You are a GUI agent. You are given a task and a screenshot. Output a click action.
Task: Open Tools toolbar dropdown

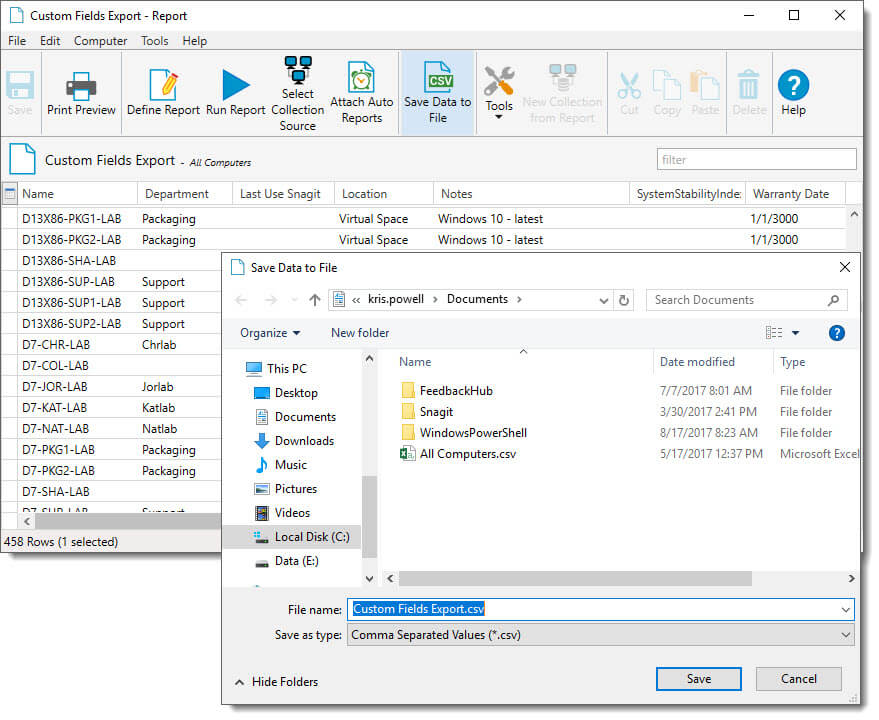[499, 93]
